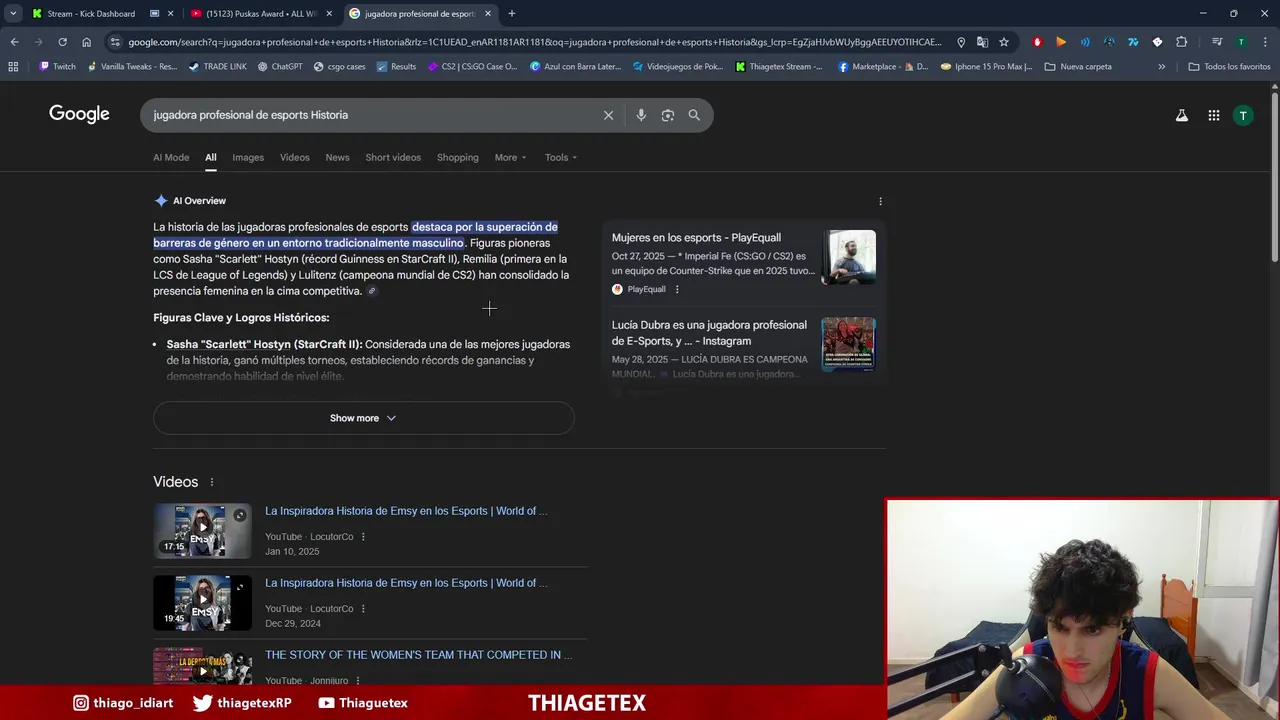Expand the Tools dropdown
Image resolution: width=1280 pixels, height=720 pixels.
pyautogui.click(x=561, y=157)
